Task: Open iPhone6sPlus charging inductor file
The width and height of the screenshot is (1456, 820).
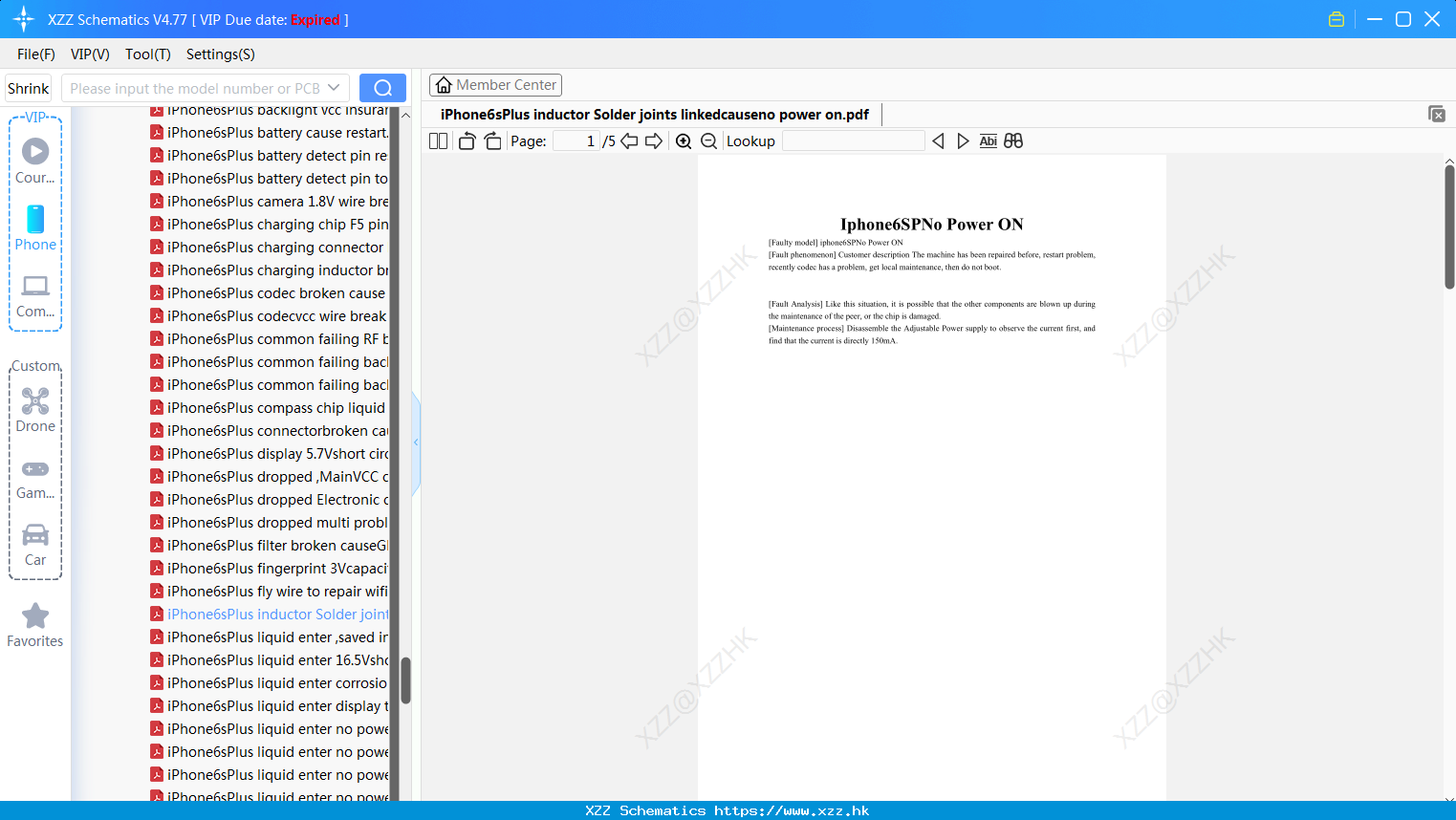Action: pyautogui.click(x=270, y=270)
